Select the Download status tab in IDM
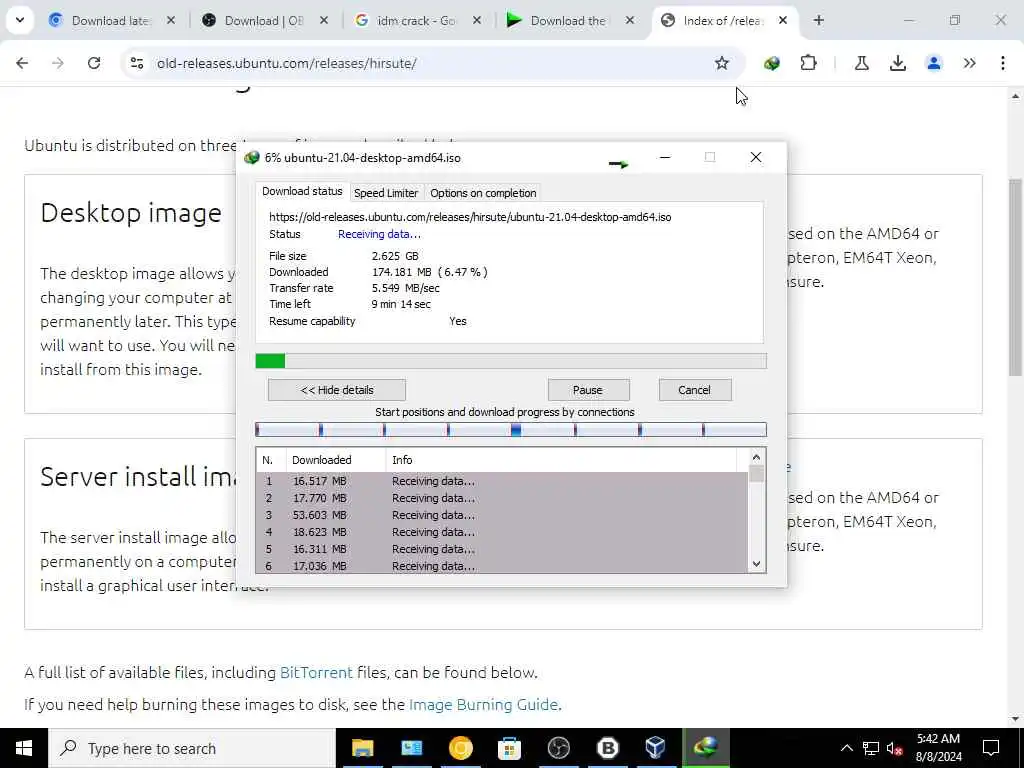The width and height of the screenshot is (1024, 768). click(x=302, y=191)
